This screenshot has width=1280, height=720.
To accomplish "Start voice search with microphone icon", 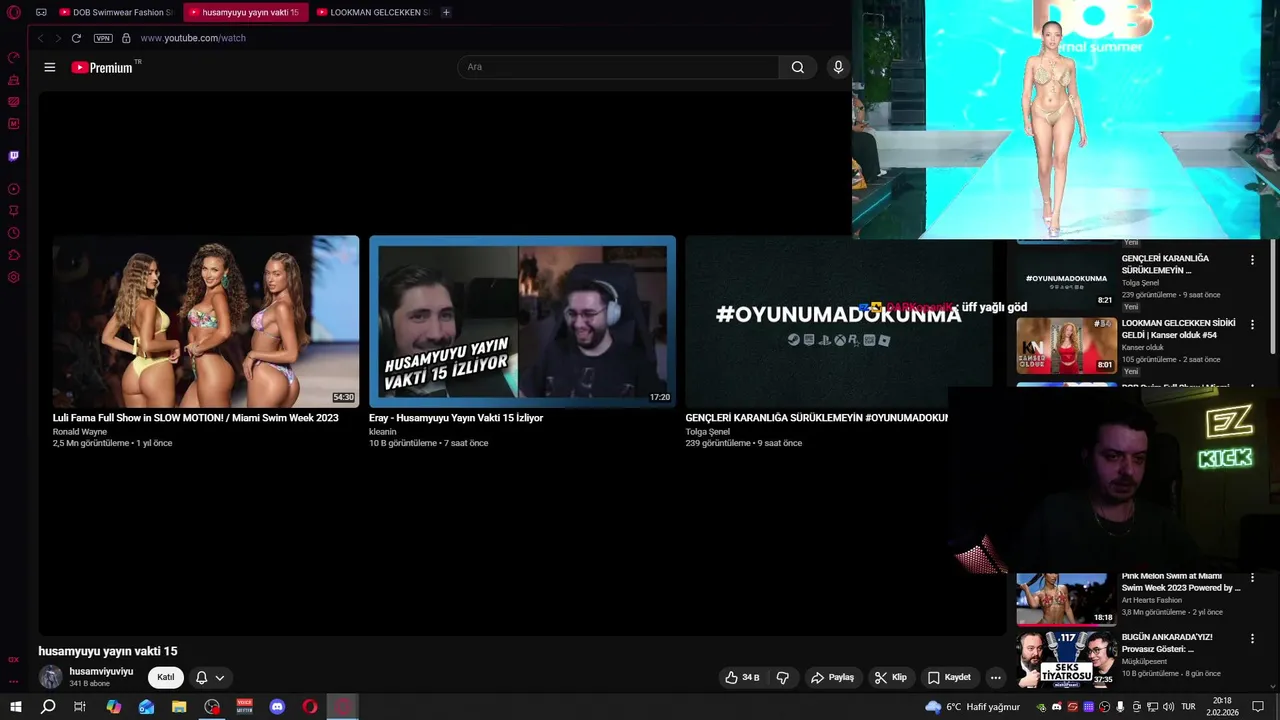I will 838,67.
